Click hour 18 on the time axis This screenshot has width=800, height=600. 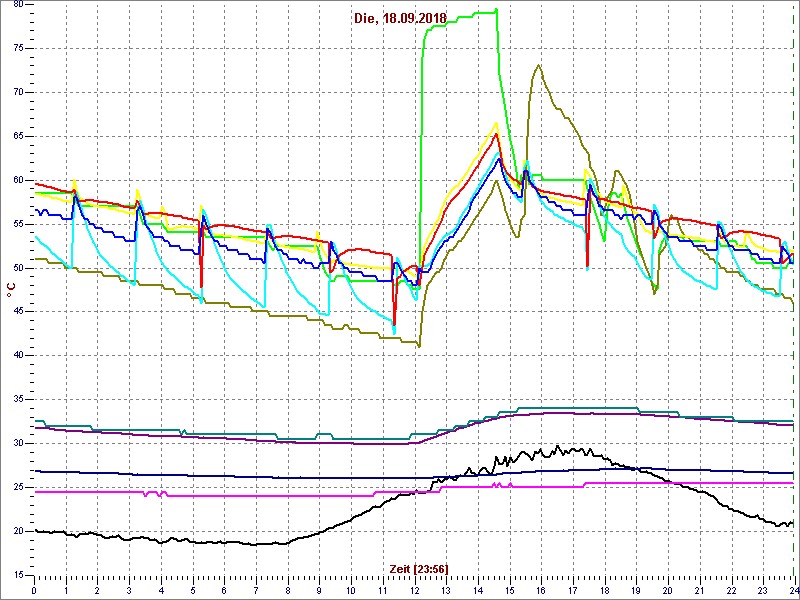(x=604, y=591)
